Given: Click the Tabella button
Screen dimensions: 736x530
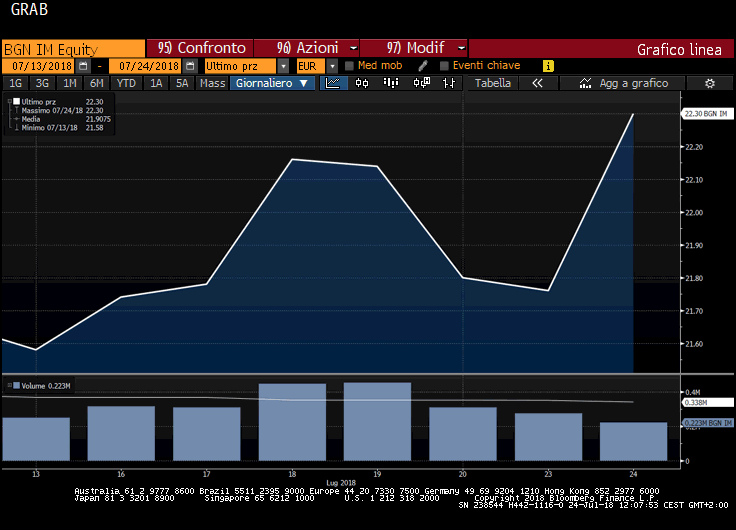Looking at the screenshot, I should (x=492, y=83).
